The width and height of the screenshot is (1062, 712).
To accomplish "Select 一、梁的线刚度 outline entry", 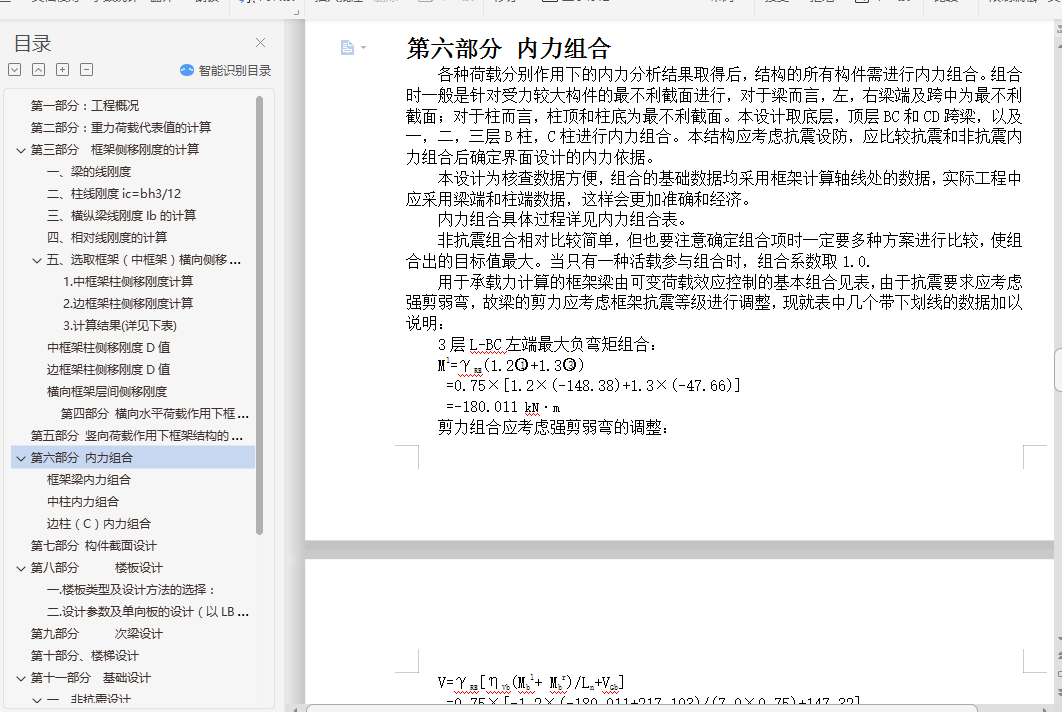I will click(89, 171).
